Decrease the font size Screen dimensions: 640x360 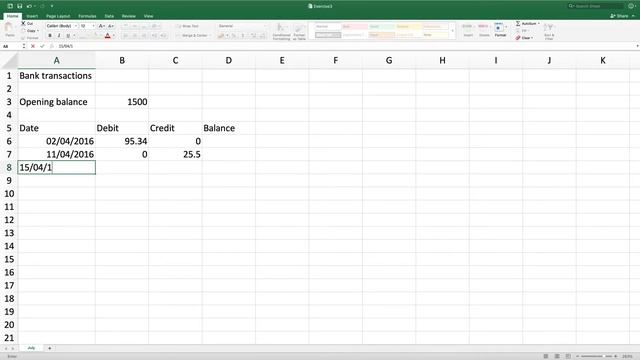coord(110,26)
